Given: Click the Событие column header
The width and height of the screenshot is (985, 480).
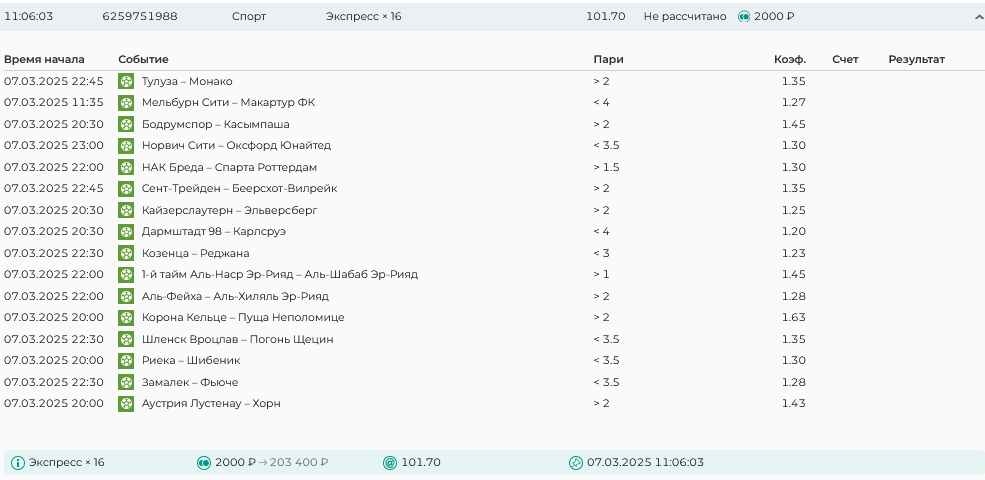Looking at the screenshot, I should (143, 60).
